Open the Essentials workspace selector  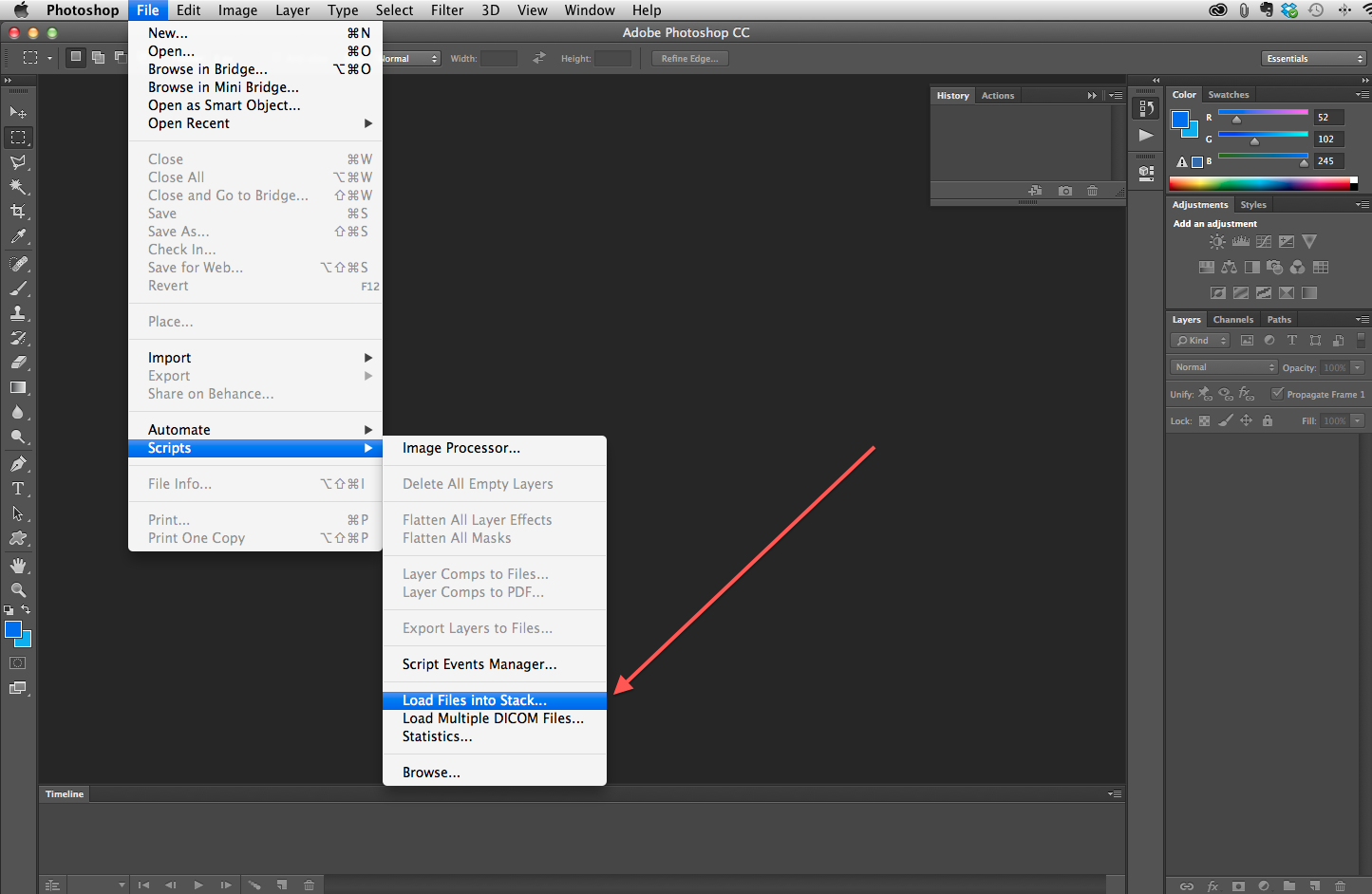pos(1313,58)
